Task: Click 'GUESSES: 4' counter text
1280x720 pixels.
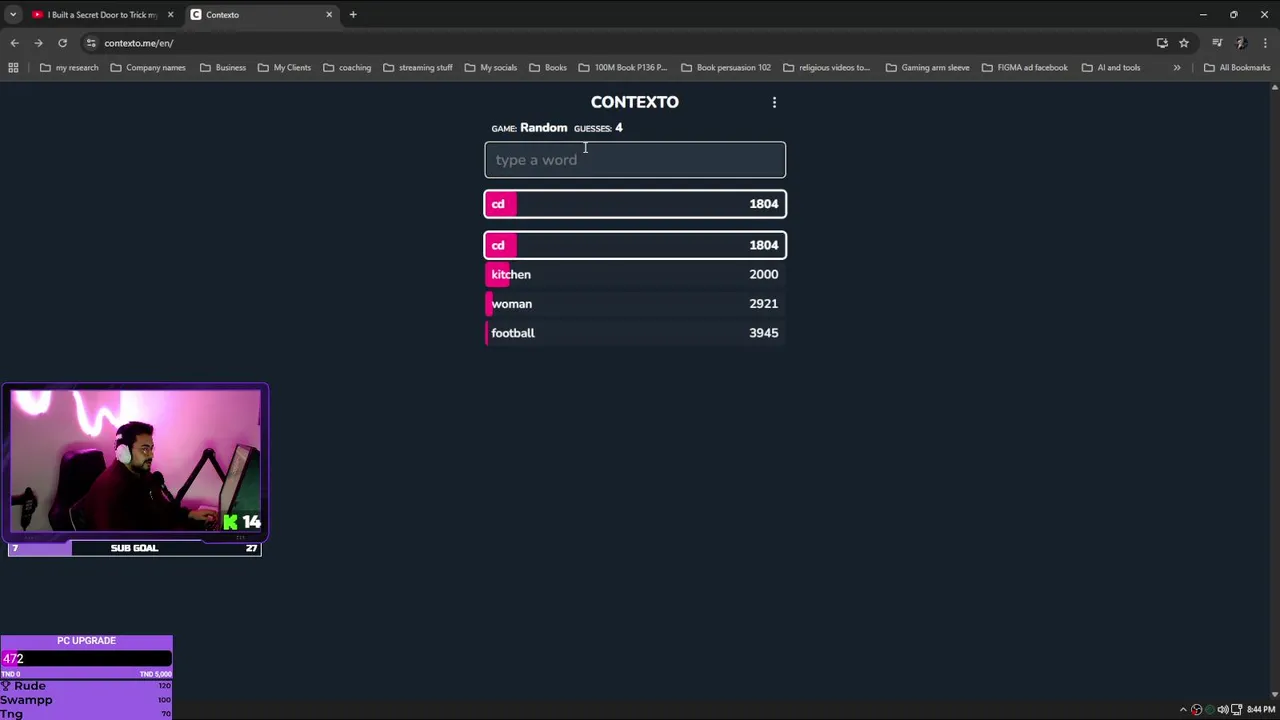Action: [598, 128]
